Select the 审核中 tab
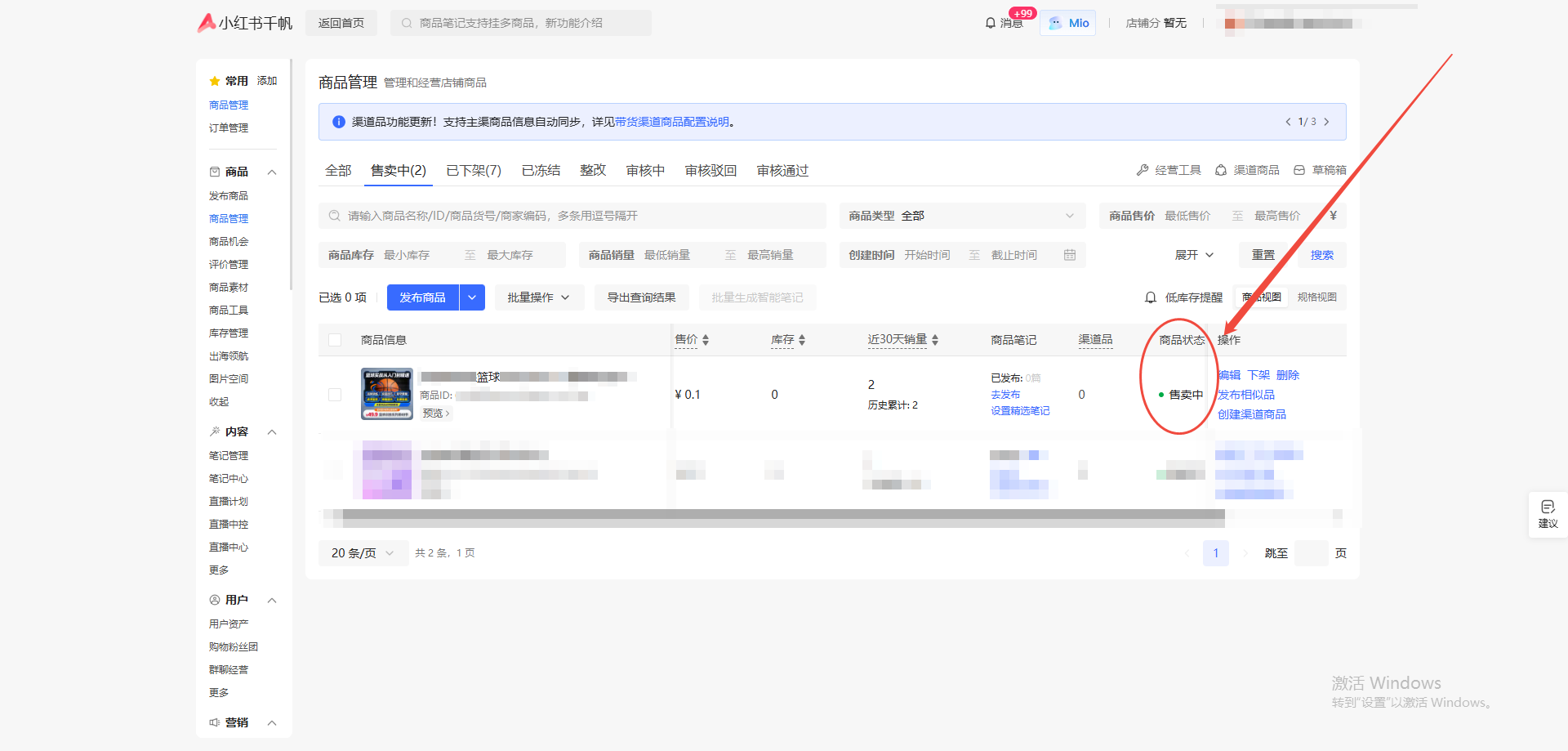The width and height of the screenshot is (1568, 751). [645, 170]
